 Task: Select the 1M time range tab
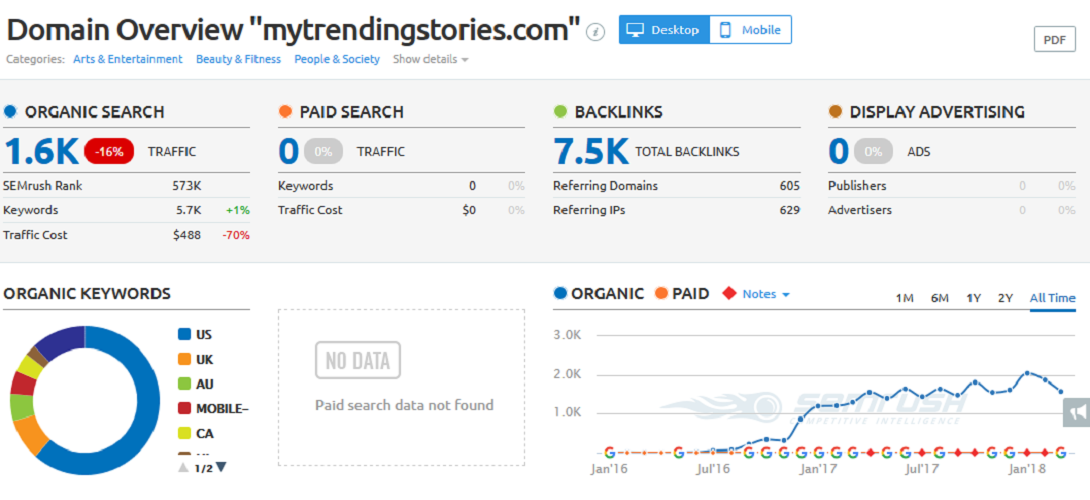click(x=904, y=298)
